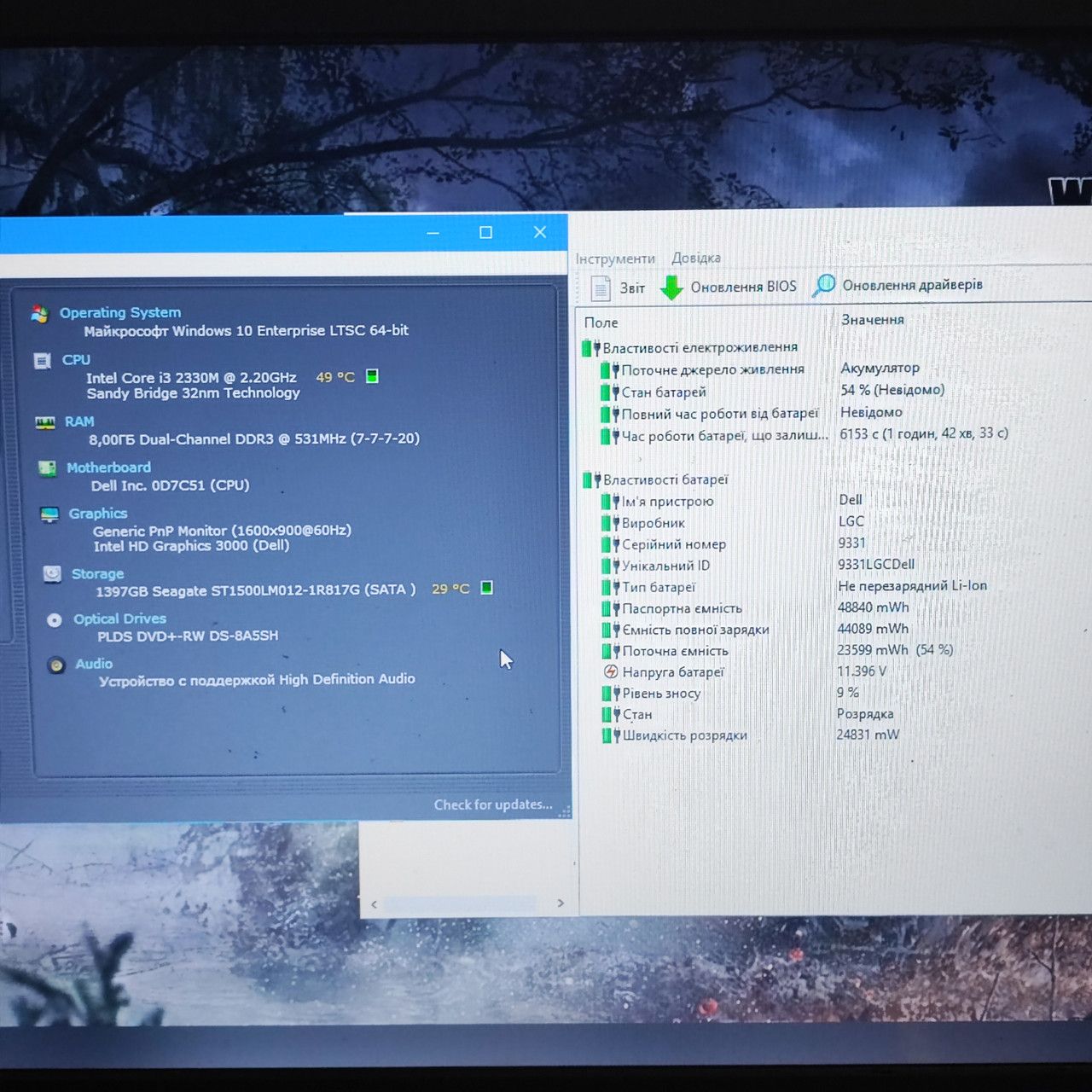Maximize the Speccy window
This screenshot has width=1092, height=1092.
(x=486, y=232)
